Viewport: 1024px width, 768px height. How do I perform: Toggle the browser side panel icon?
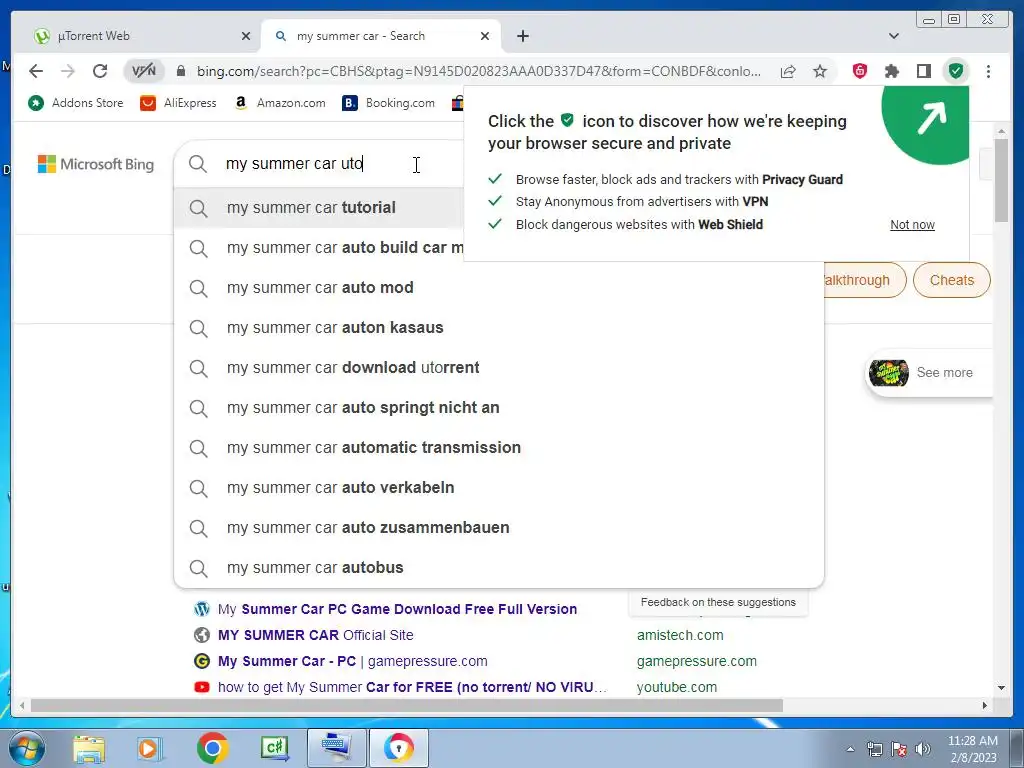click(923, 71)
